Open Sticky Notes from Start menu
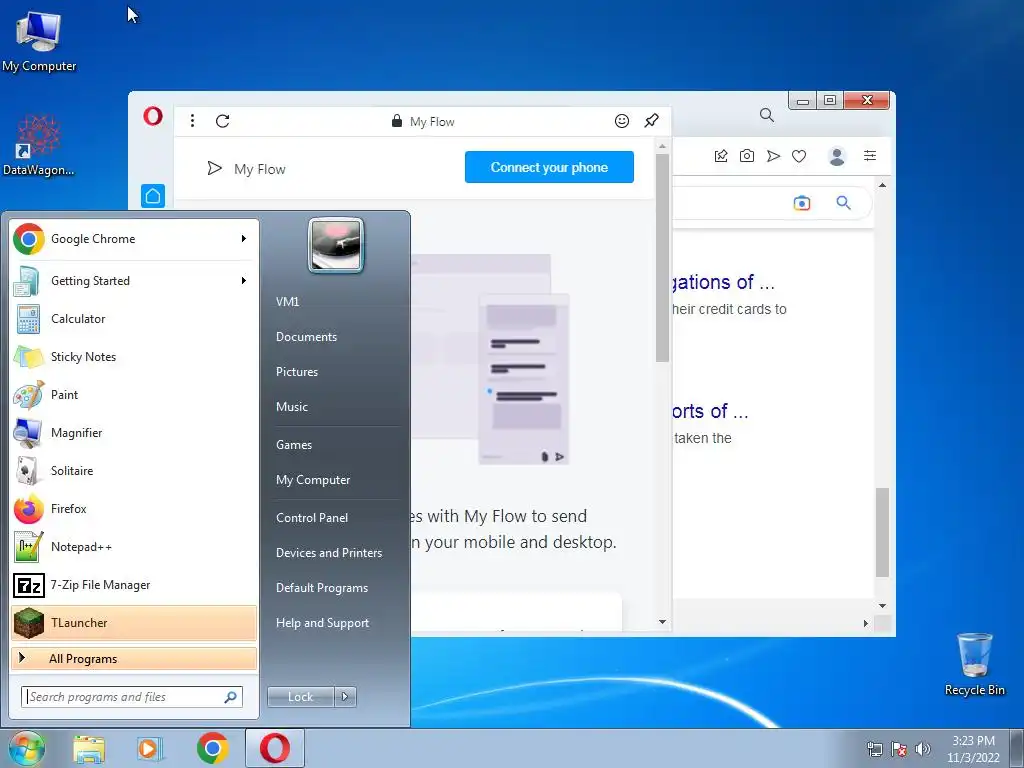The height and width of the screenshot is (768, 1024). 134,357
